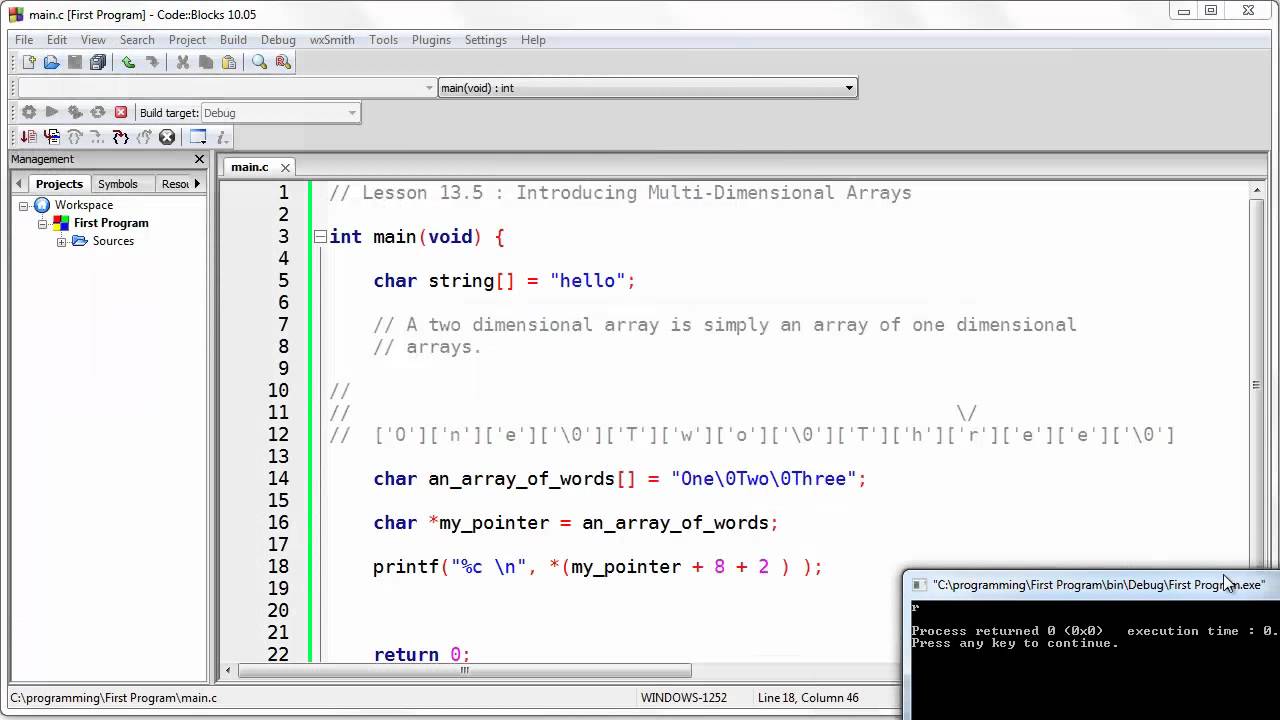Viewport: 1280px width, 720px height.
Task: Open the View menu
Action: coord(93,40)
